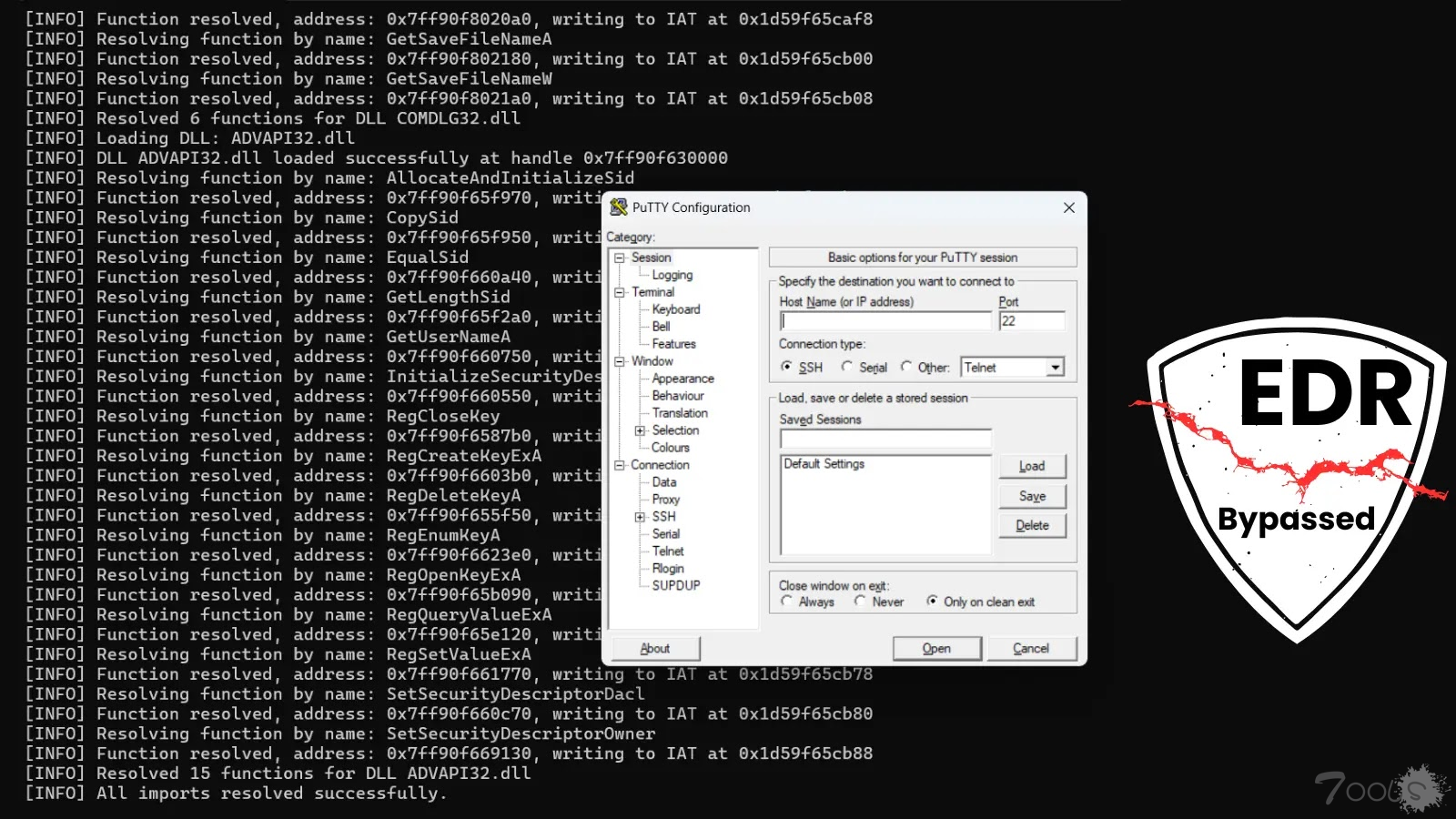Click the PuTTY icon in title bar
1456x819 pixels.
[x=619, y=207]
